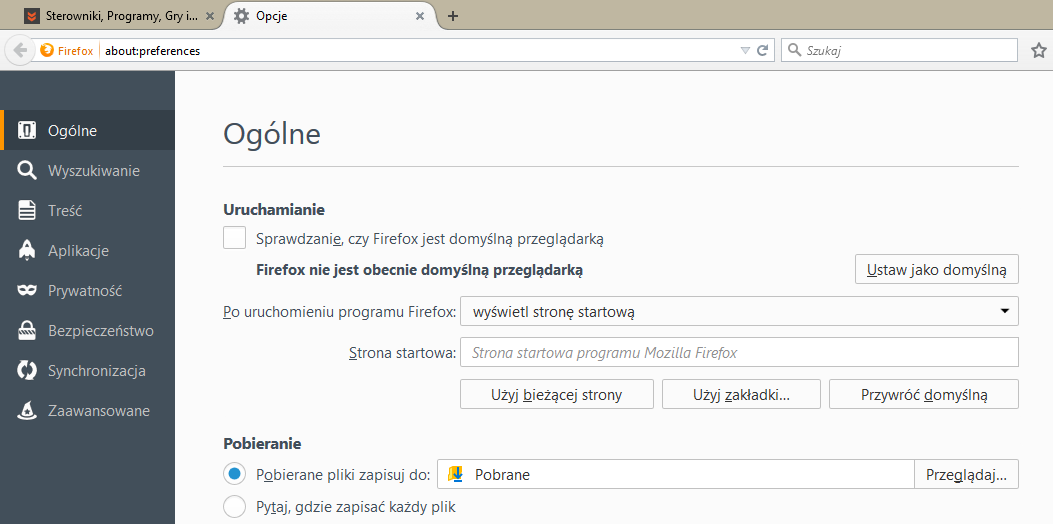Click the Bezpieczeństwo padlock icon
Screen dimensions: 1053x524
[x=27, y=331]
